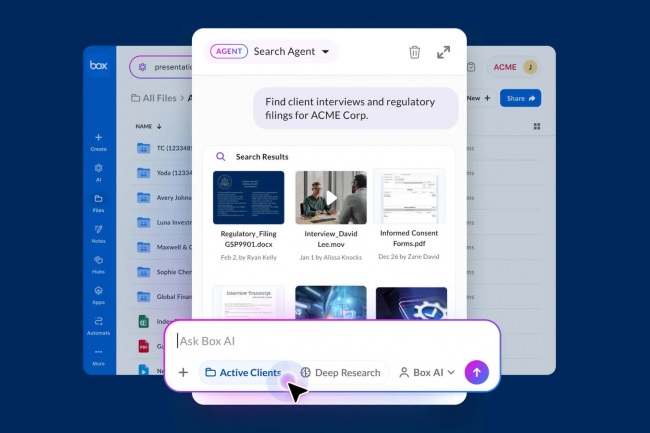This screenshot has height=433, width=650.
Task: Open the blue shield house image thumbnail
Action: 331,302
